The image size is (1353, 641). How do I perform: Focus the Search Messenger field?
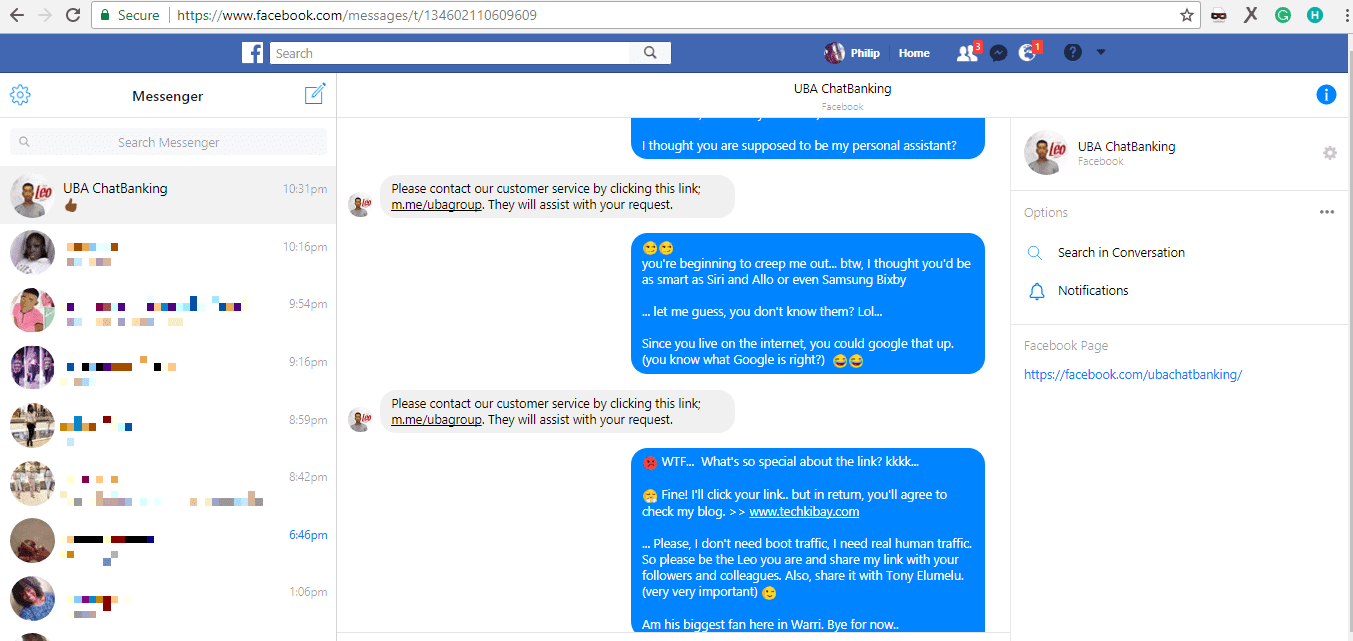[x=168, y=142]
